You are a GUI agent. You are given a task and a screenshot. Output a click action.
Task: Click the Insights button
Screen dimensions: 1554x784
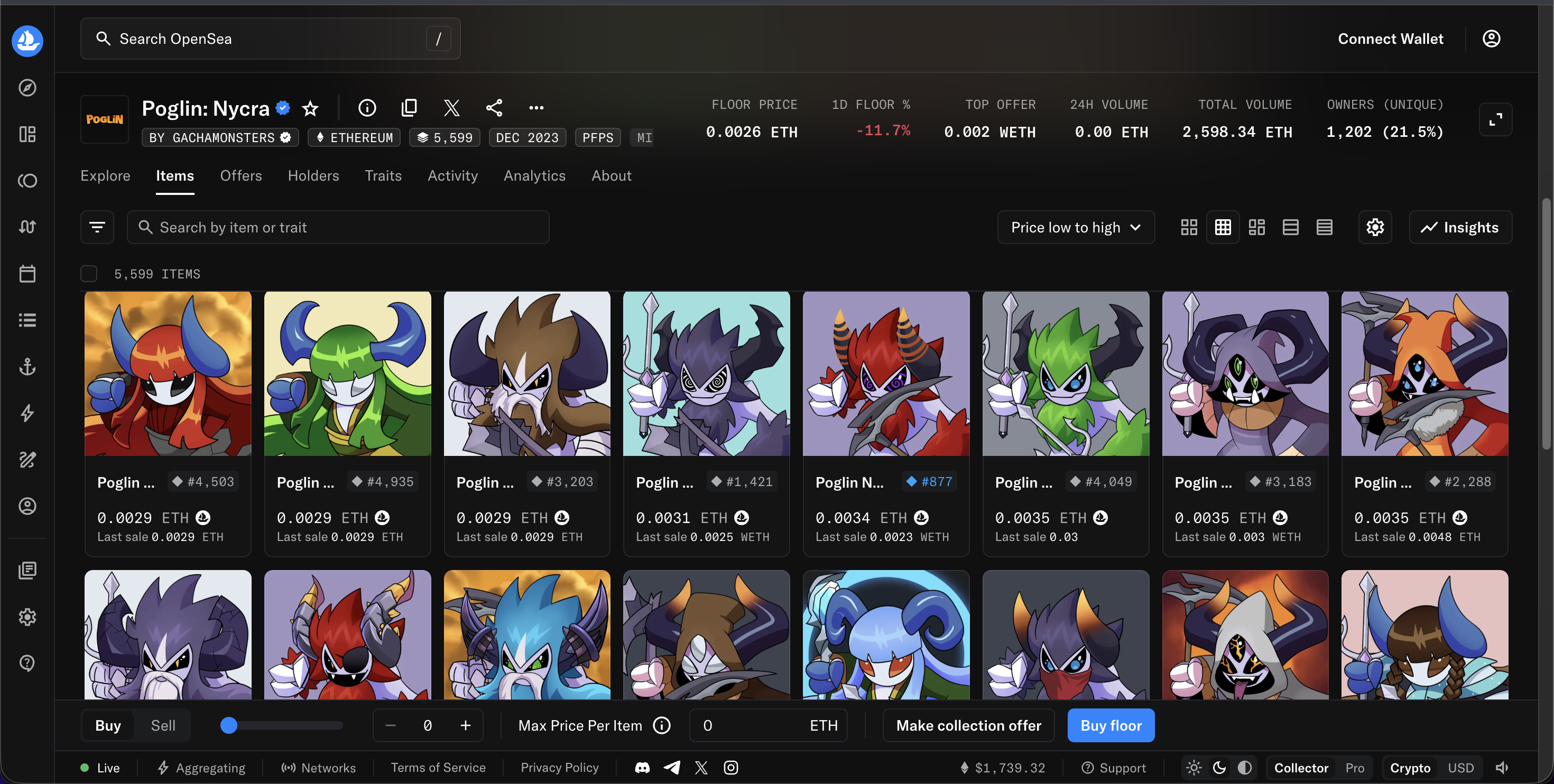1460,227
